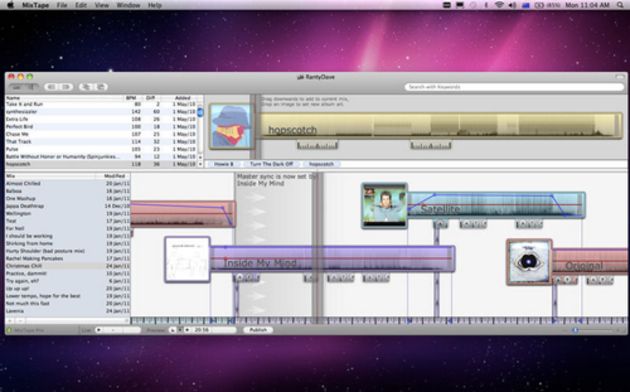
Task: Open the Window menu
Action: click(128, 5)
